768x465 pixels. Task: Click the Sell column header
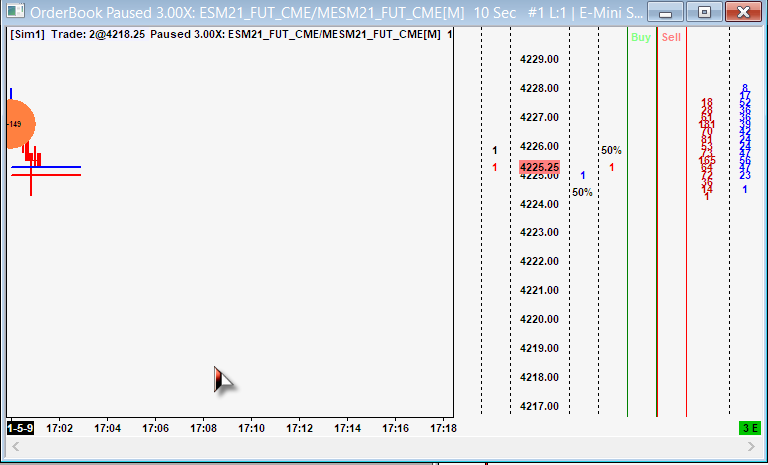(671, 37)
